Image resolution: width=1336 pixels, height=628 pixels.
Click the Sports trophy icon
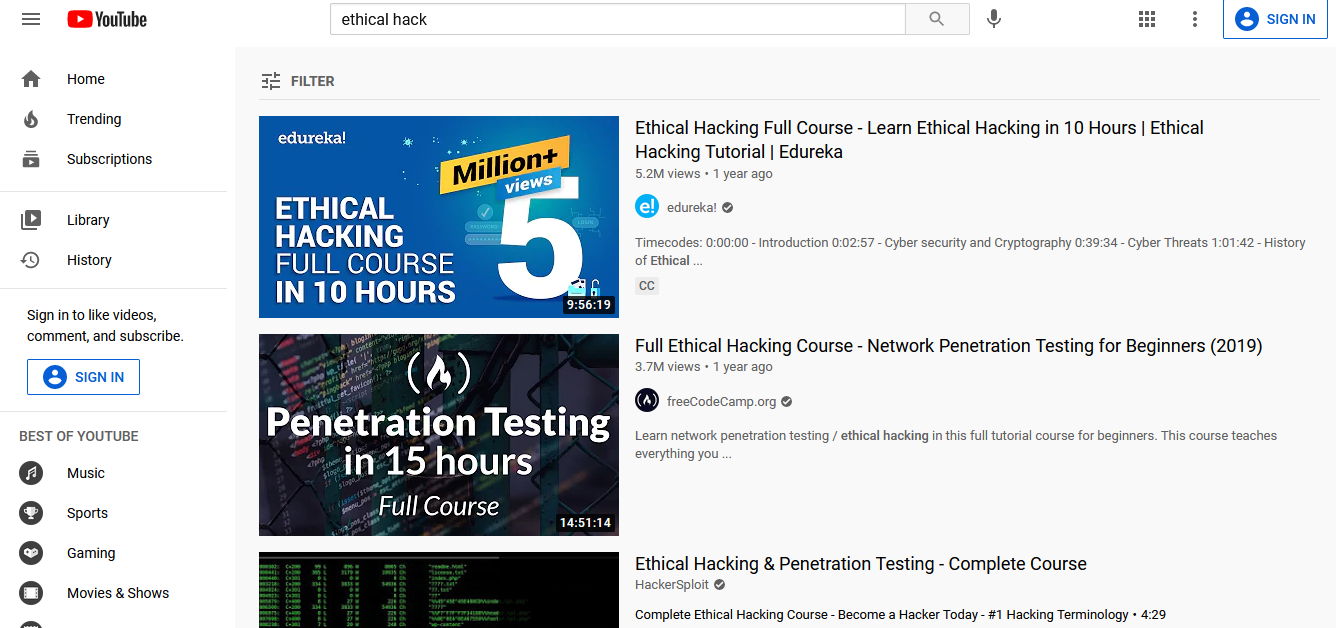[x=31, y=513]
